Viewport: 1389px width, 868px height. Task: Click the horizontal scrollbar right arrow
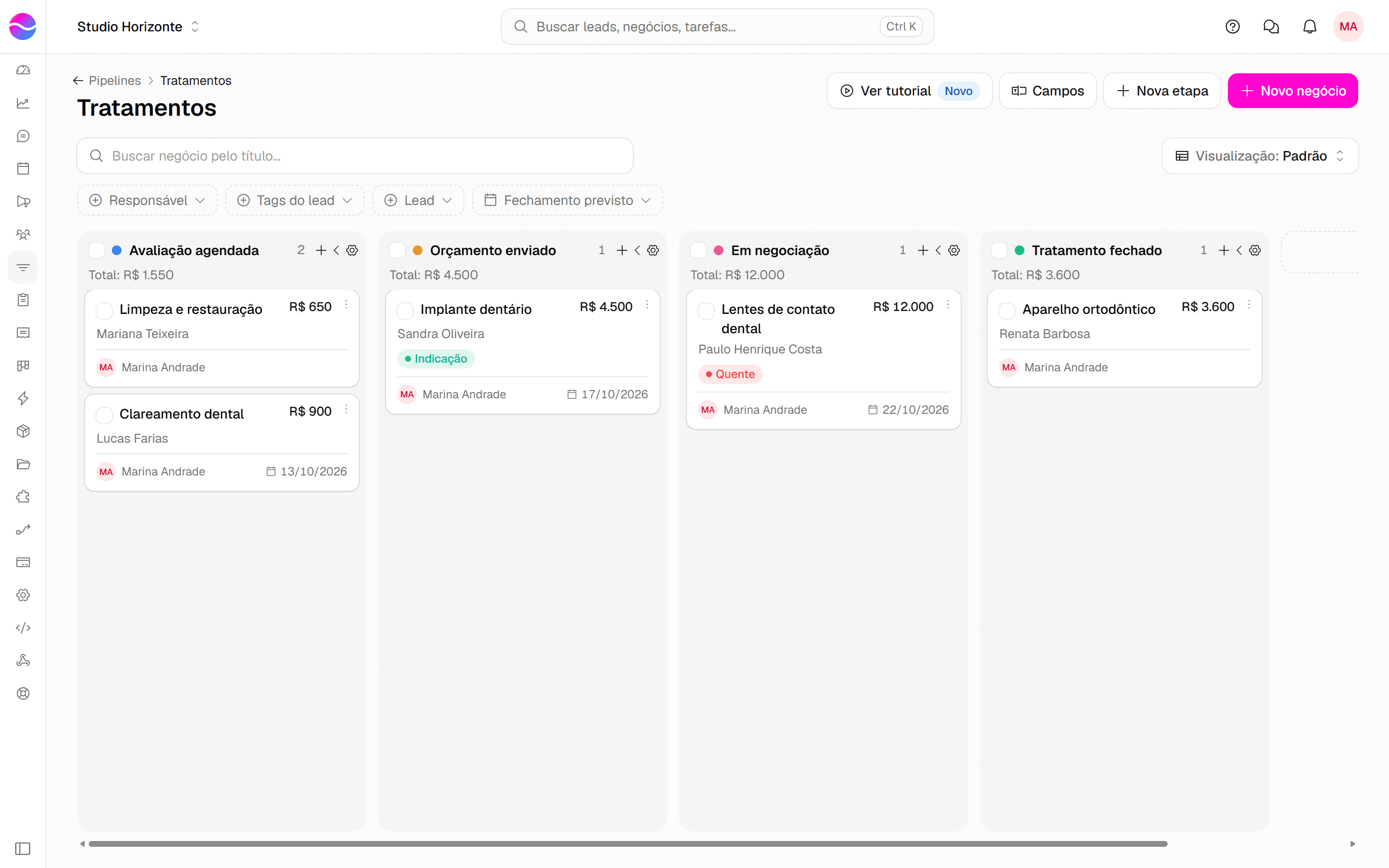pos(1353,844)
